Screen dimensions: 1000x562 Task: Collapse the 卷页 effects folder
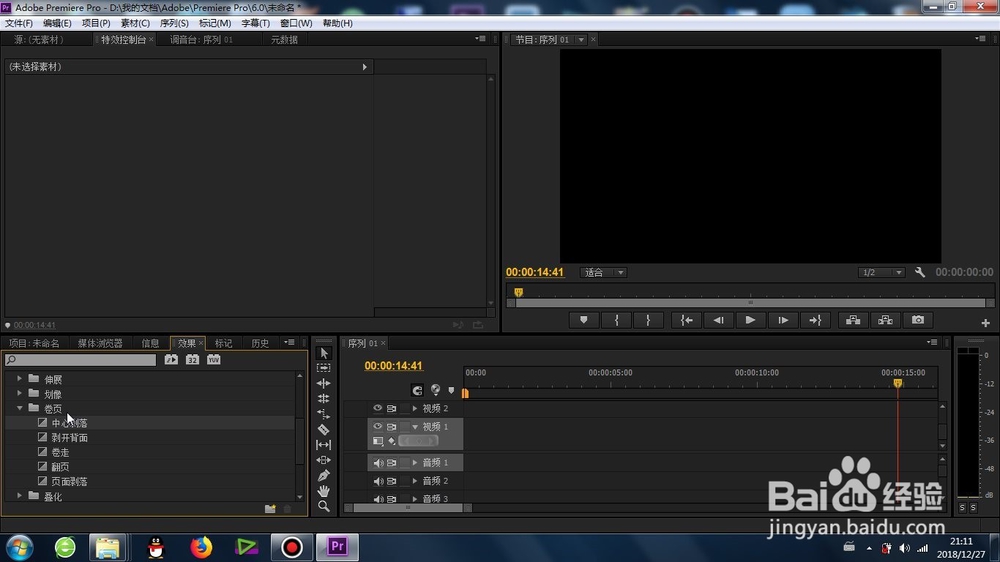pos(19,408)
